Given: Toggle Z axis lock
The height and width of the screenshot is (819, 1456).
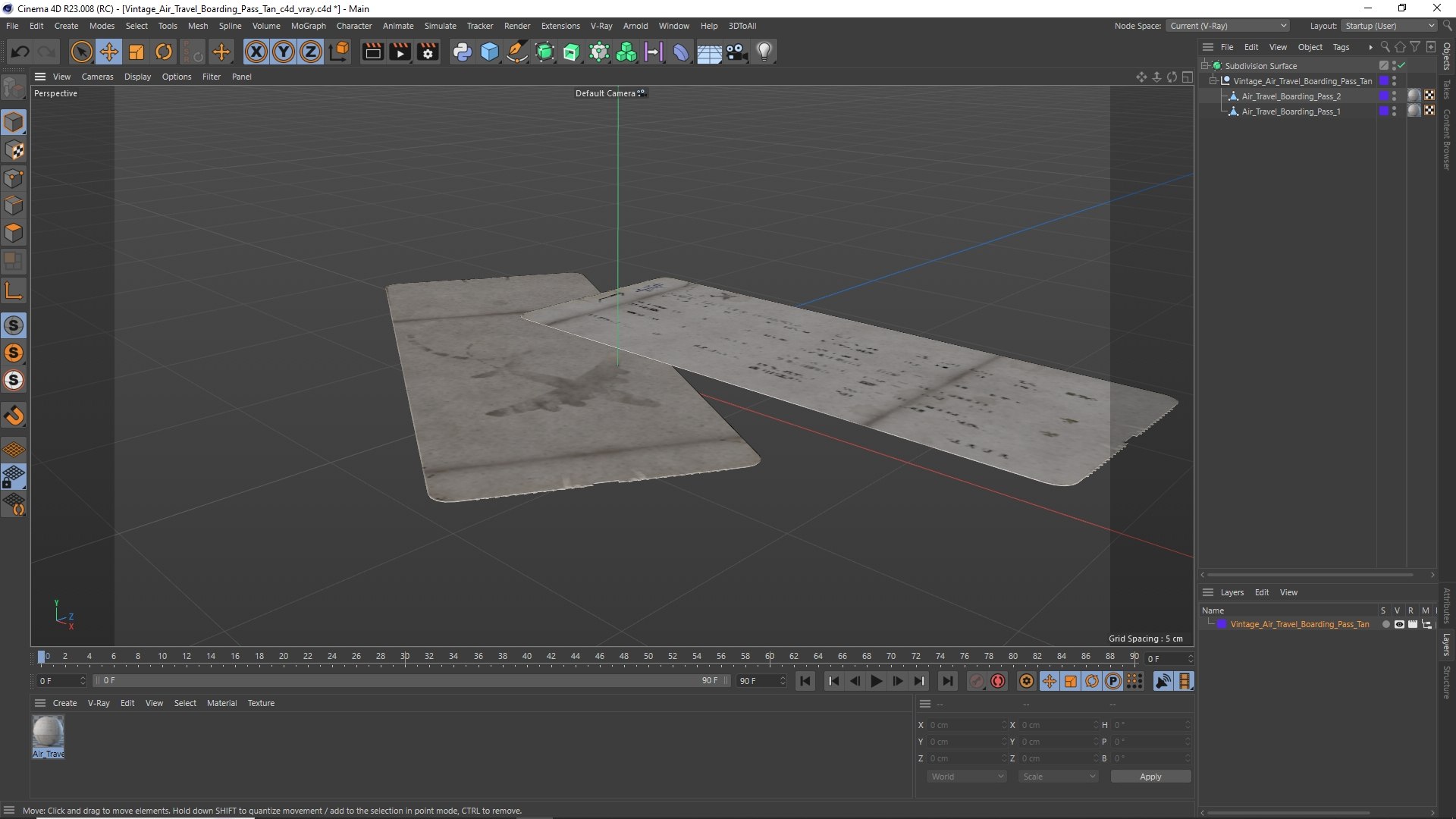Looking at the screenshot, I should 311,52.
